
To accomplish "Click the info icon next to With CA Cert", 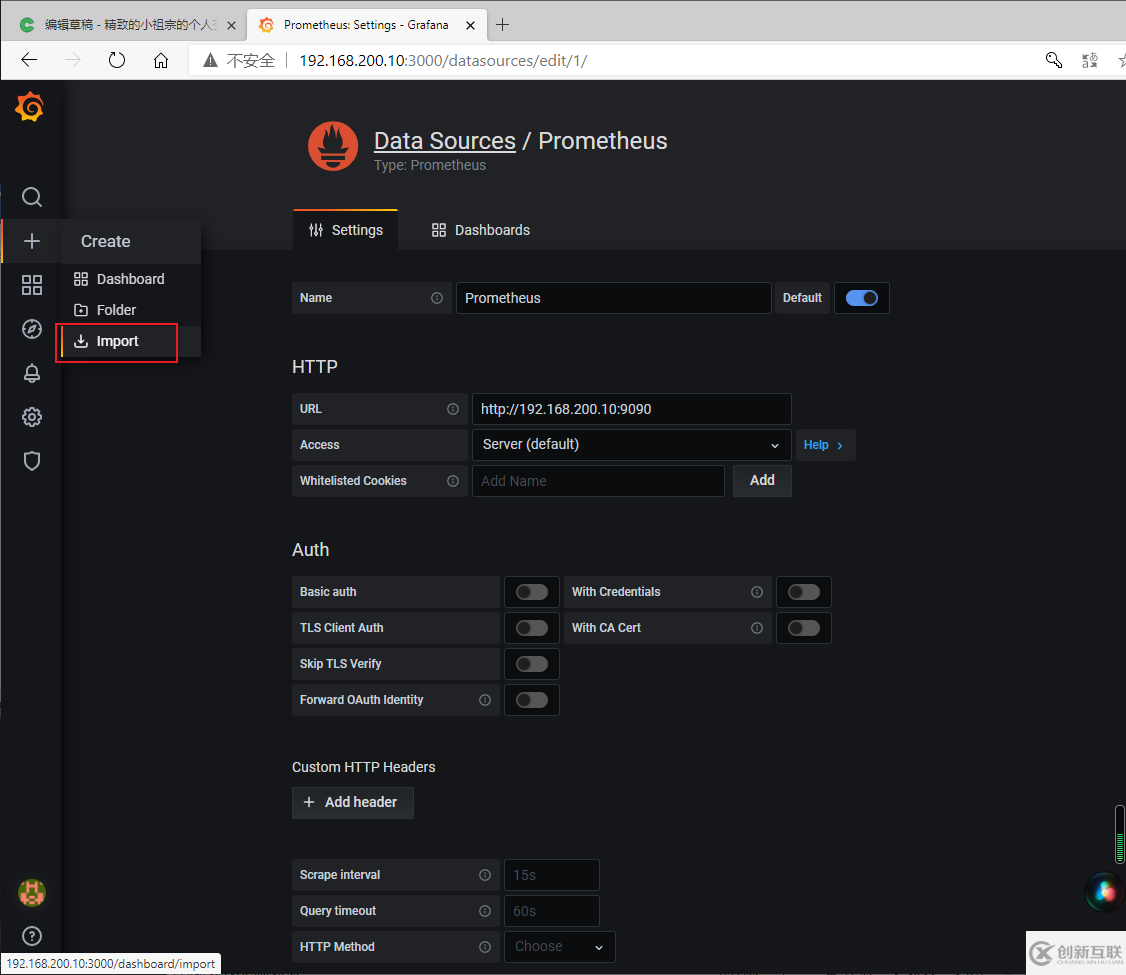I will click(757, 628).
